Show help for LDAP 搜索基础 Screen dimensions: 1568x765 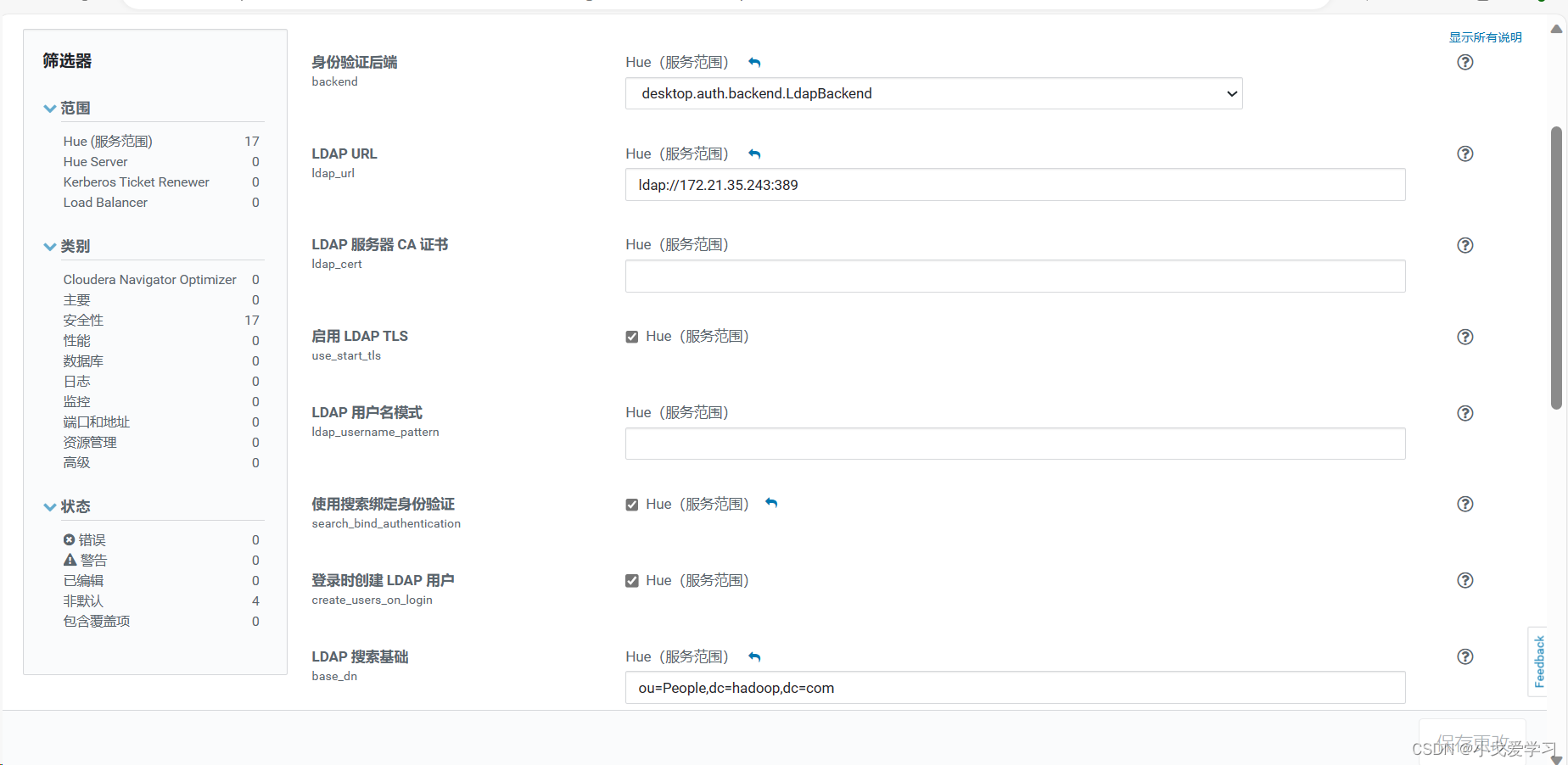pyautogui.click(x=1465, y=656)
